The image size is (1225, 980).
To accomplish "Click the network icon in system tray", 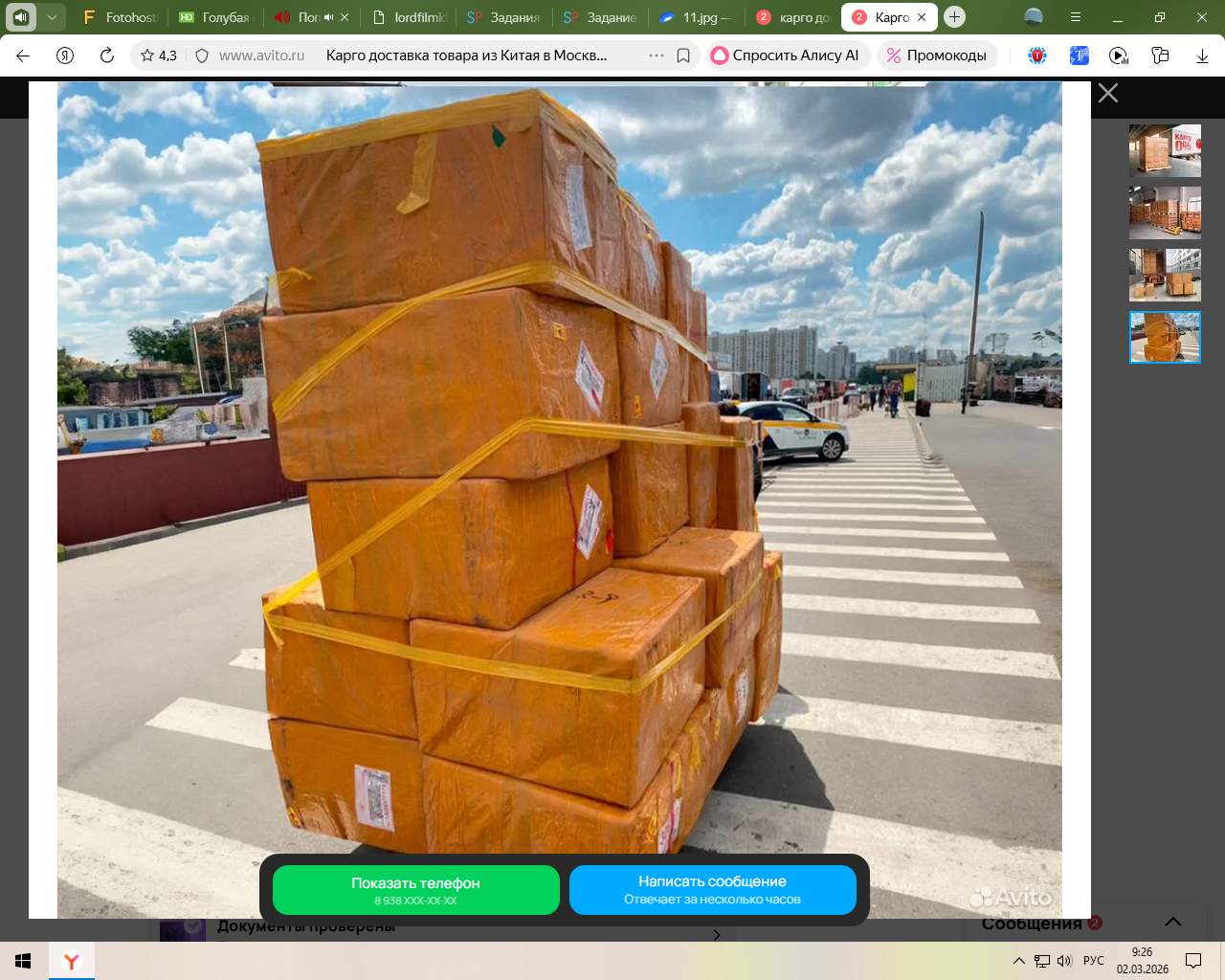I will (1042, 961).
